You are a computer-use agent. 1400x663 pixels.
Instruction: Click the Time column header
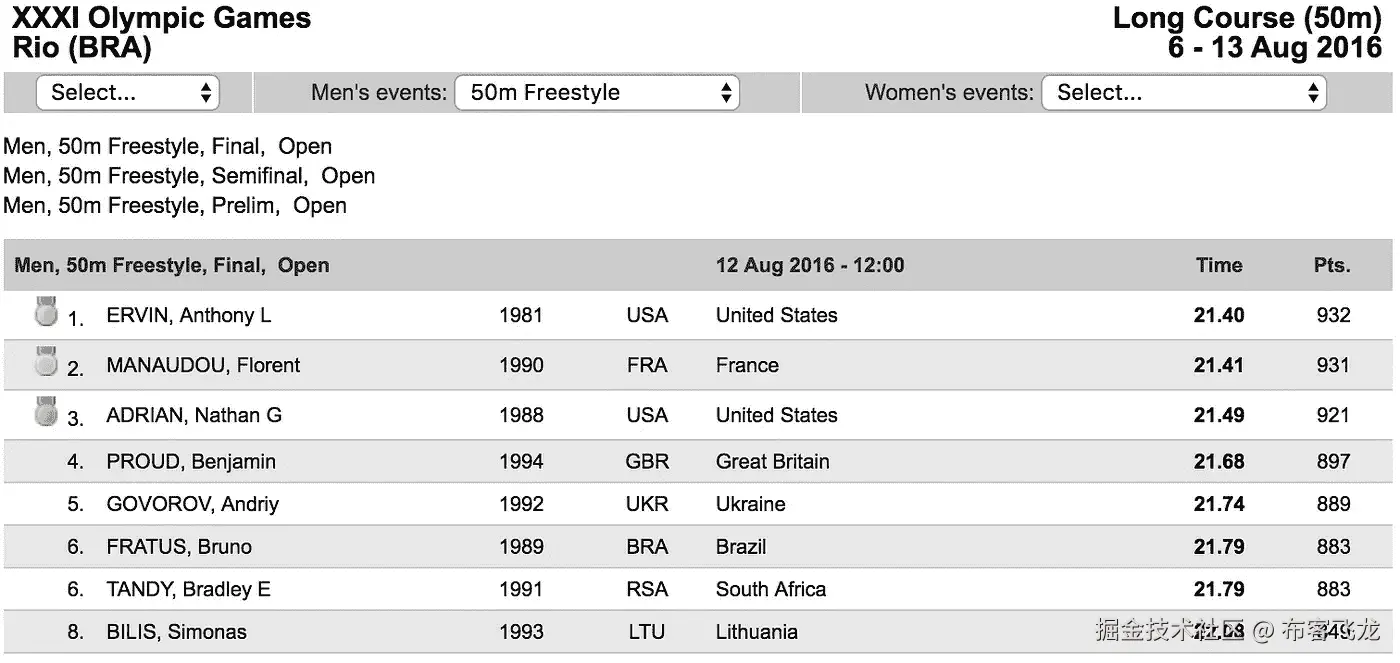click(x=1219, y=266)
